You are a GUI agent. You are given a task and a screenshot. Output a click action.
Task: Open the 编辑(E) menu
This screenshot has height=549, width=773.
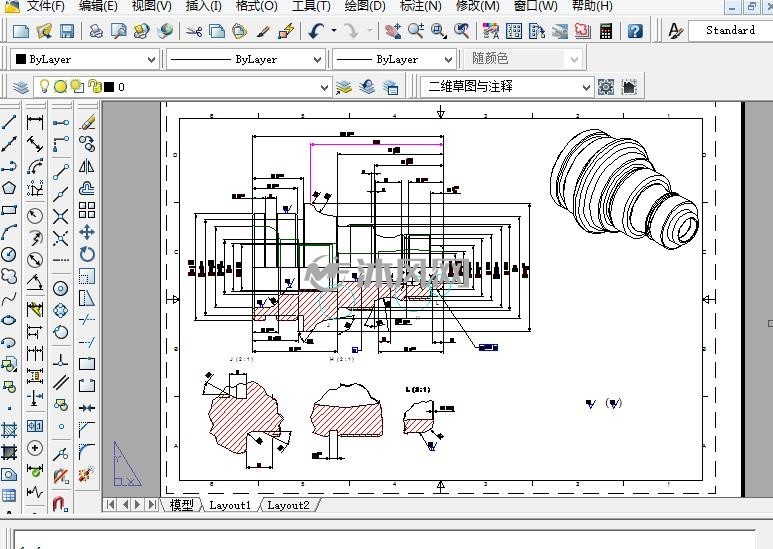coord(98,6)
